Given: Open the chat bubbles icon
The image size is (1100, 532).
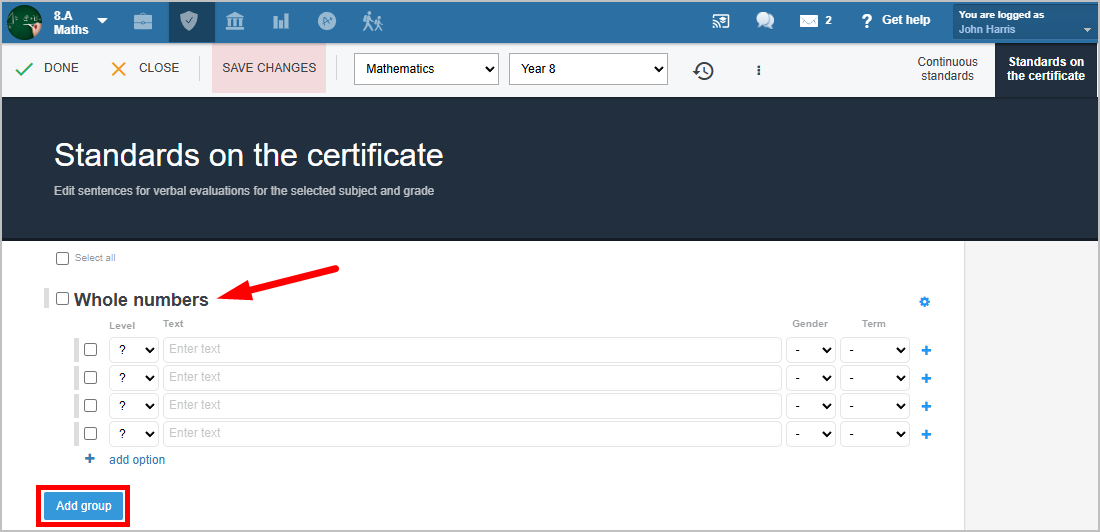Looking at the screenshot, I should pyautogui.click(x=765, y=21).
